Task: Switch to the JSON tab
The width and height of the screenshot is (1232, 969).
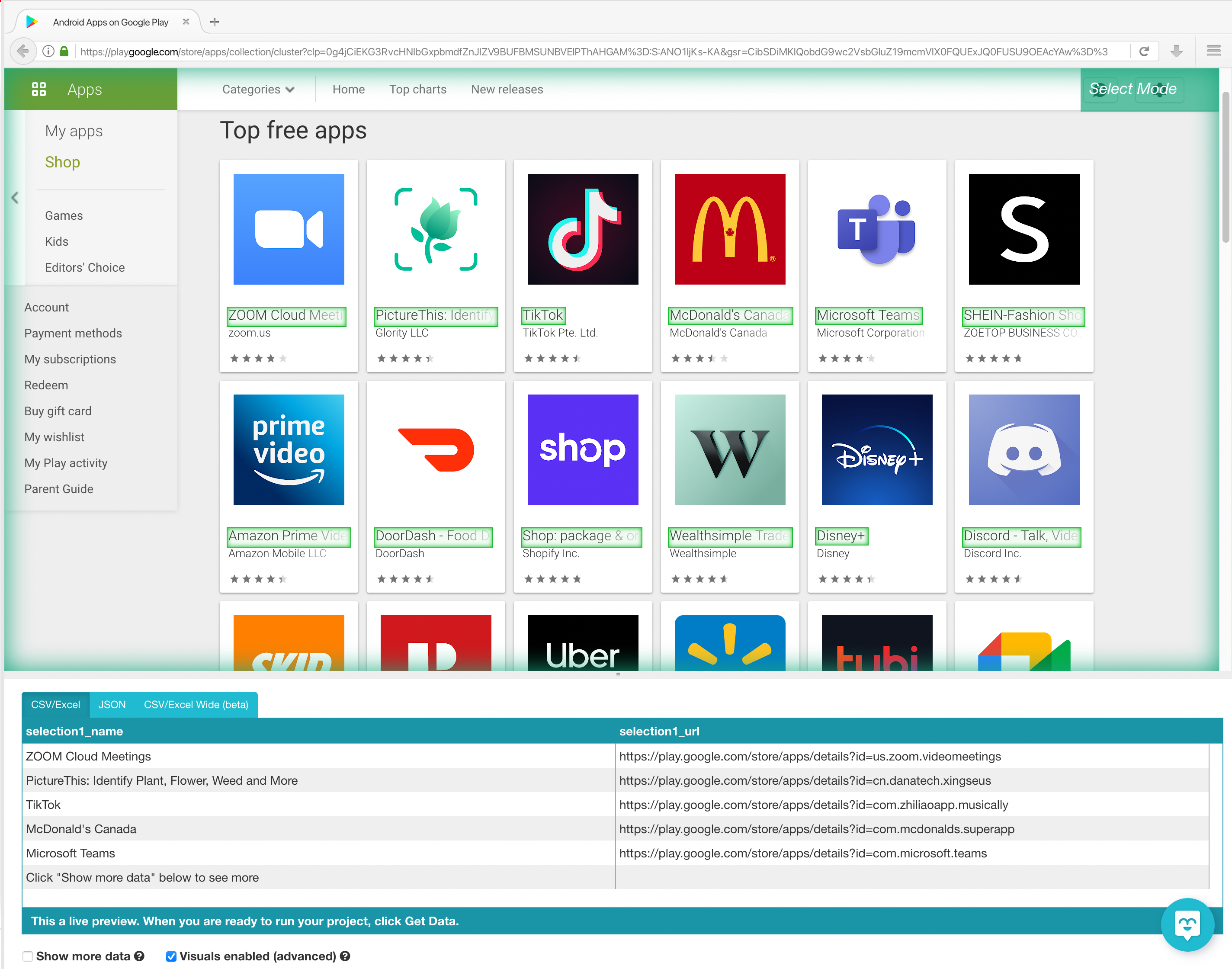Action: coord(112,704)
